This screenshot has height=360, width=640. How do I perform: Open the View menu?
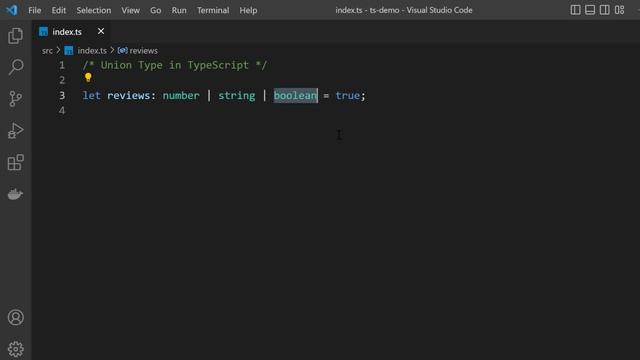click(x=130, y=10)
